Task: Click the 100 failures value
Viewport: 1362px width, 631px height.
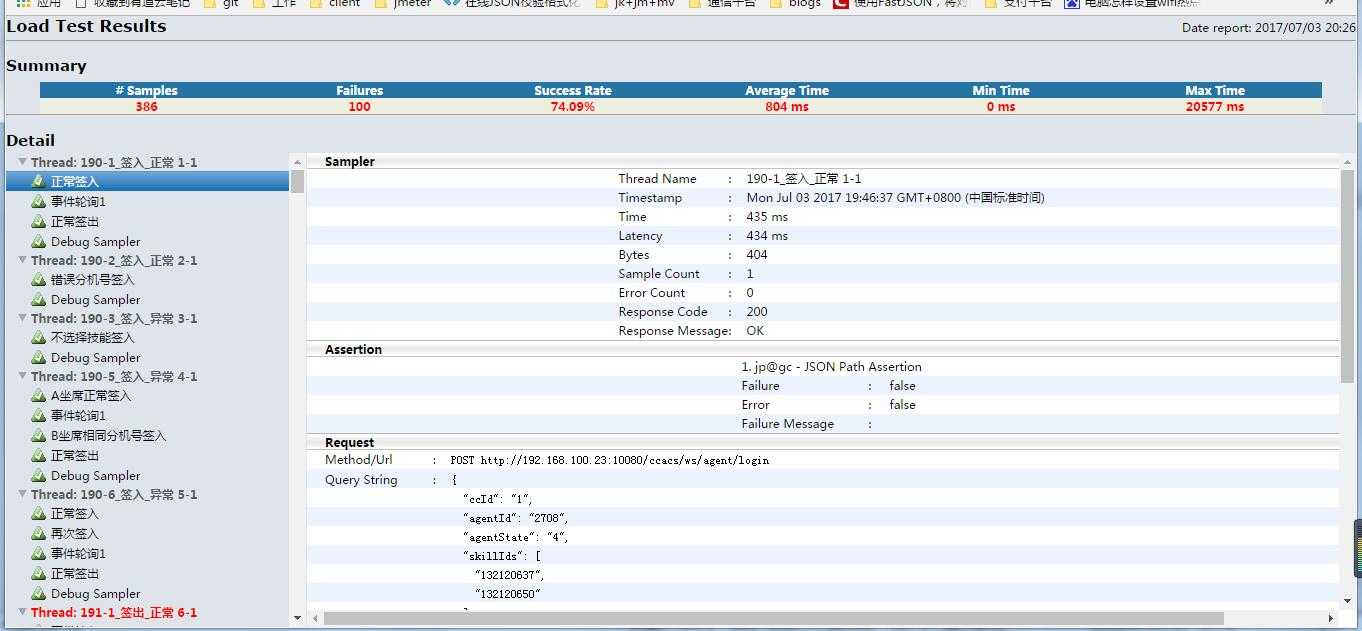Action: pyautogui.click(x=360, y=106)
